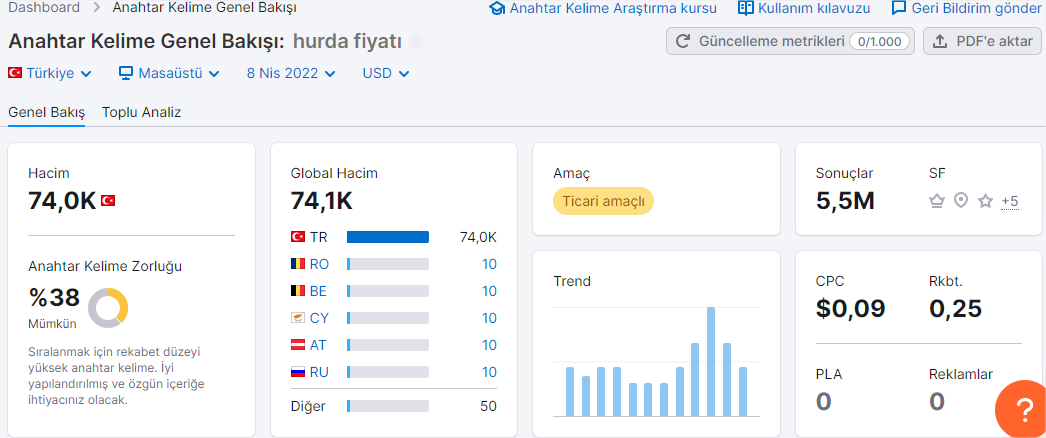Open the Dashboard breadcrumb link
The image size is (1046, 438).
pyautogui.click(x=44, y=8)
